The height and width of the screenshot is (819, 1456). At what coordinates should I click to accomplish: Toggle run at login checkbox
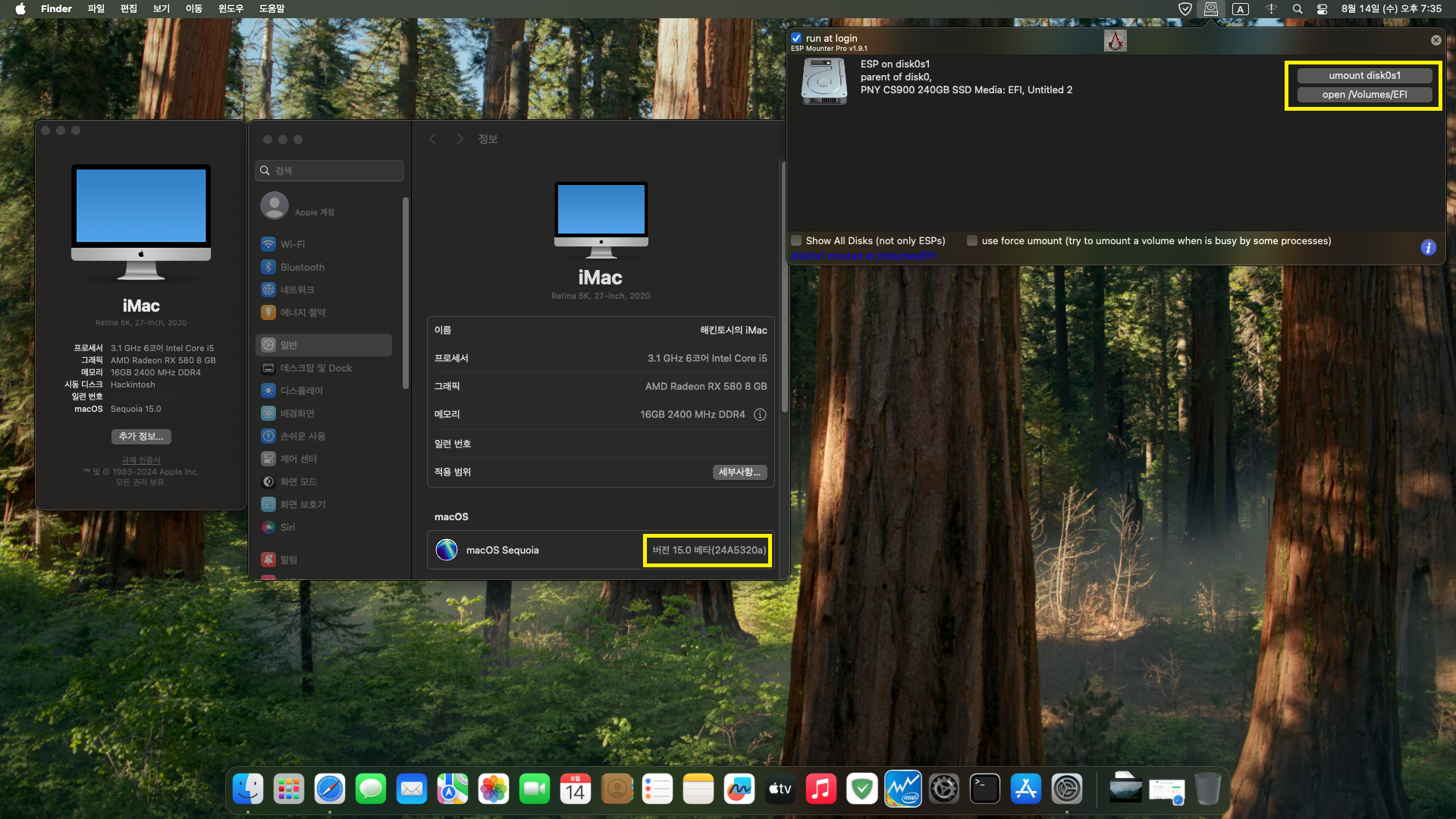pos(796,38)
